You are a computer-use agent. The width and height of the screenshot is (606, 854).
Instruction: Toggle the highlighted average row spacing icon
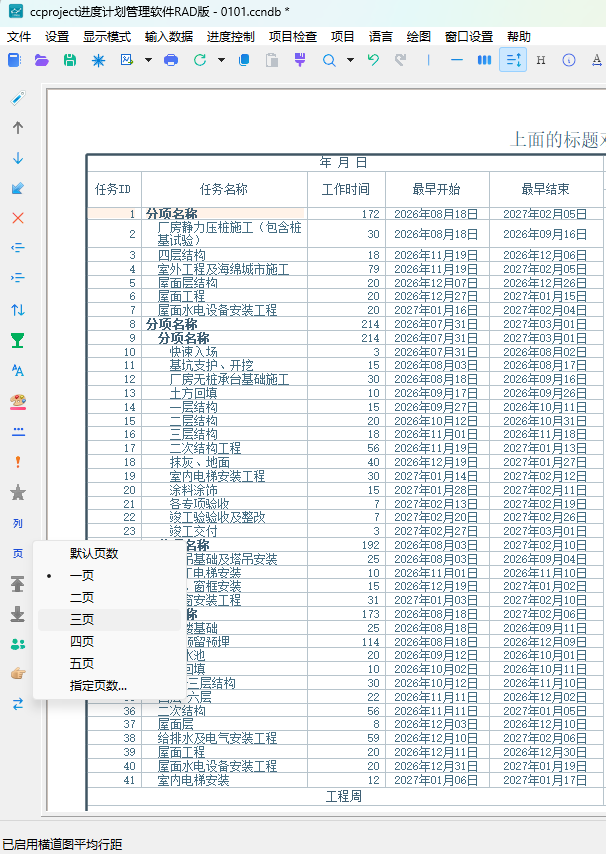tap(513, 60)
